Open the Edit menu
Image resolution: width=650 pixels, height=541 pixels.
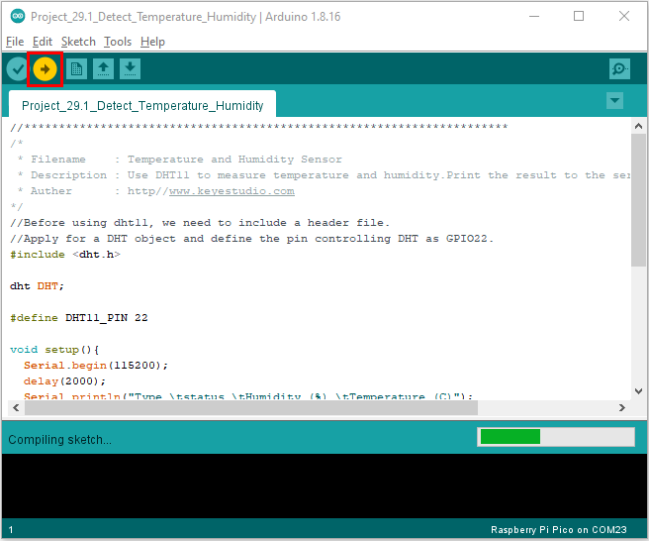[42, 42]
